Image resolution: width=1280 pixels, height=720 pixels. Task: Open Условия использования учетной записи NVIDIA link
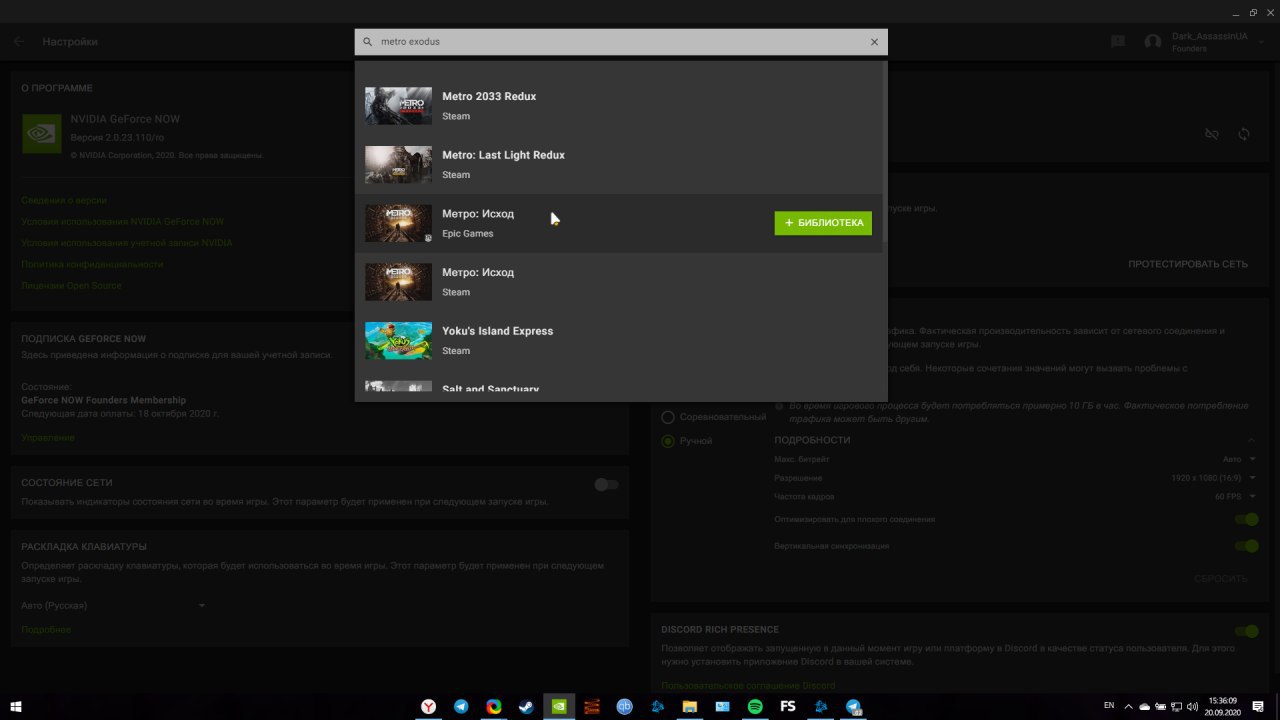tap(127, 243)
